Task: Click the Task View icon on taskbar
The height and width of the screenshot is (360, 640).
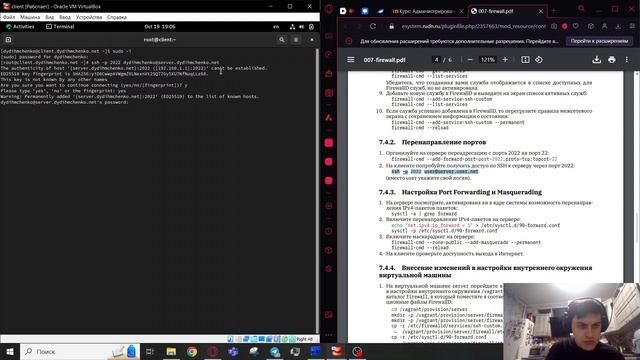Action: pos(150,351)
